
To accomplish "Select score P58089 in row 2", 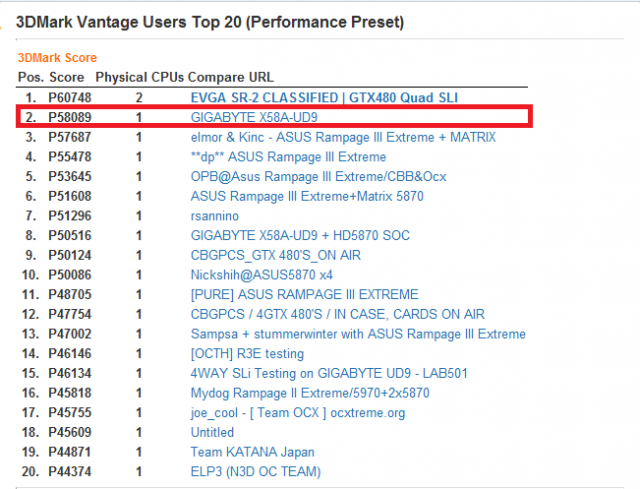I will 70,118.
